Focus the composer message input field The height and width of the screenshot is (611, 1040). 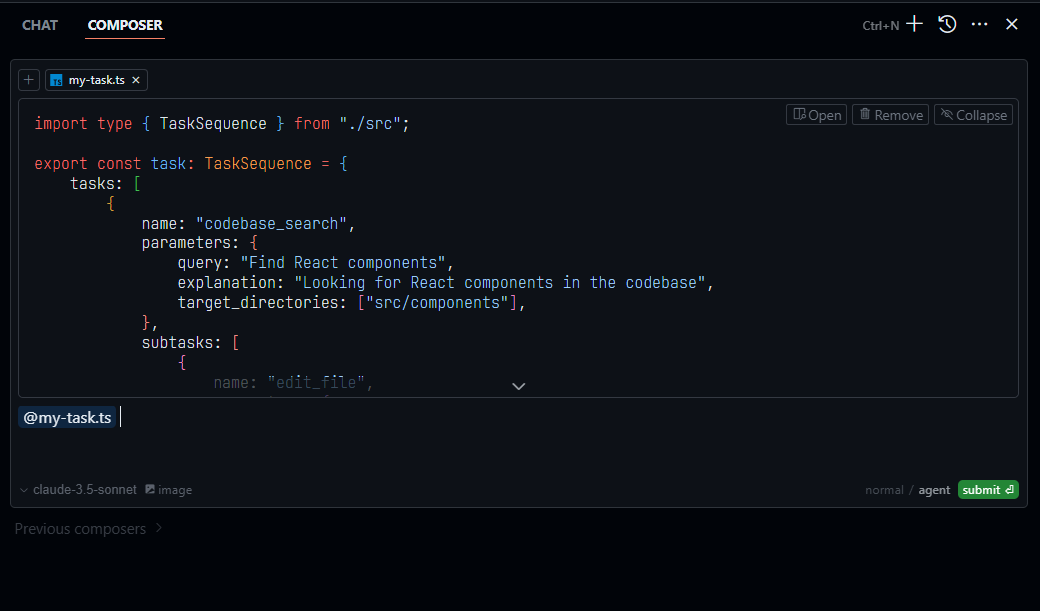(517, 438)
